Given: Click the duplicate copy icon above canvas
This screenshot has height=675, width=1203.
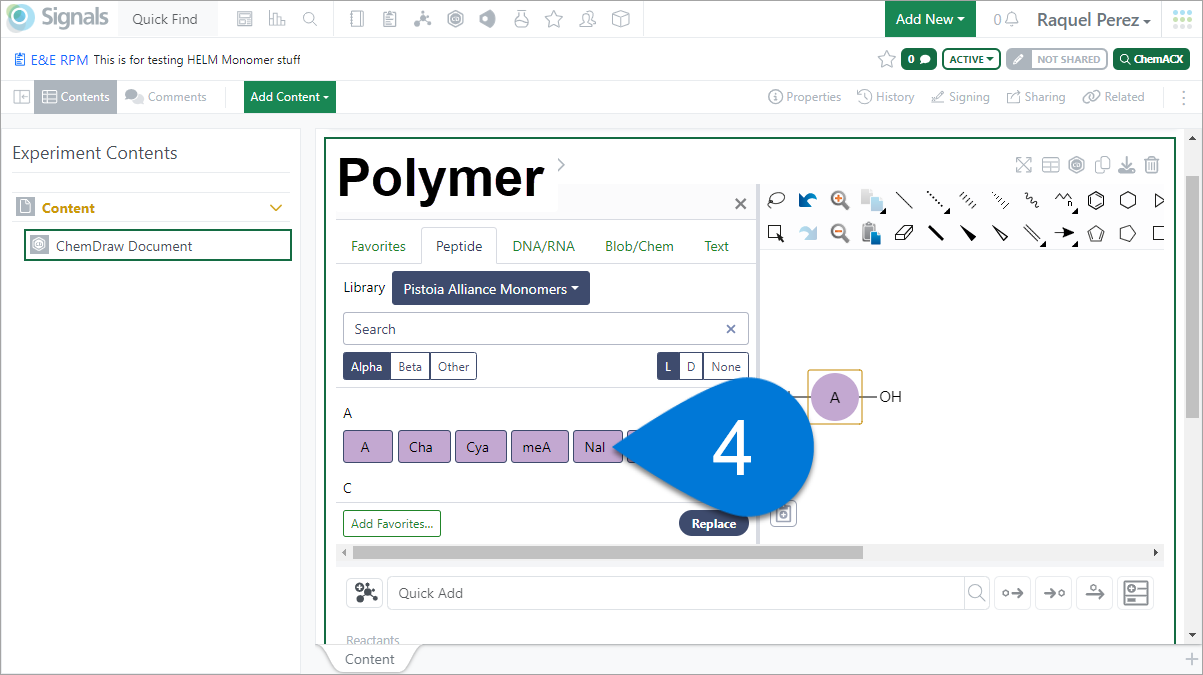Looking at the screenshot, I should point(1102,165).
